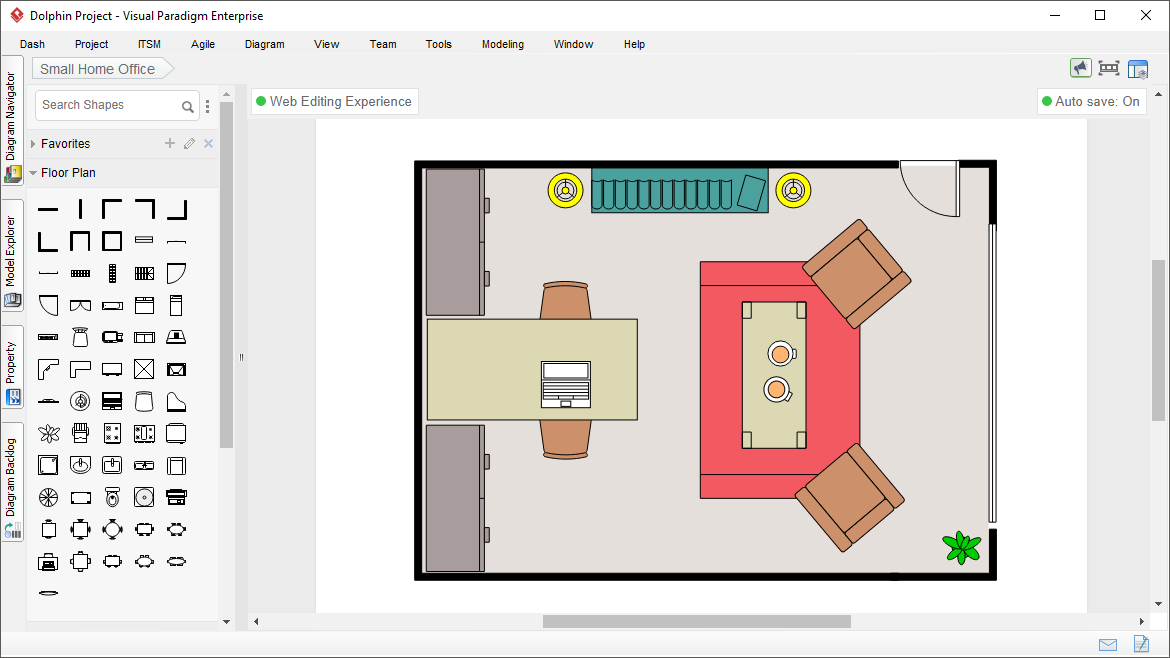Image resolution: width=1170 pixels, height=658 pixels.
Task: Click the megaphone announcement icon
Action: coord(1080,69)
